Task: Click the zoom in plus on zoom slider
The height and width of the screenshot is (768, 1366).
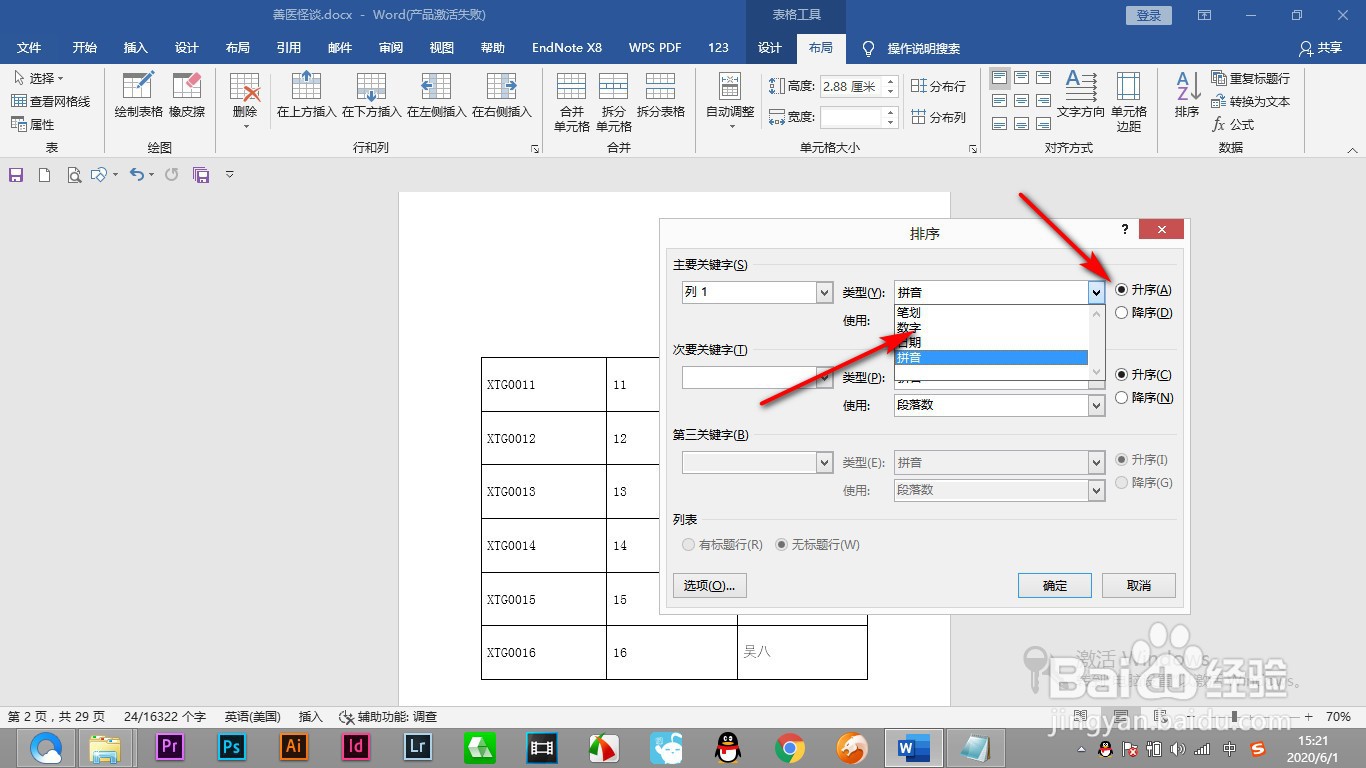Action: click(1308, 717)
